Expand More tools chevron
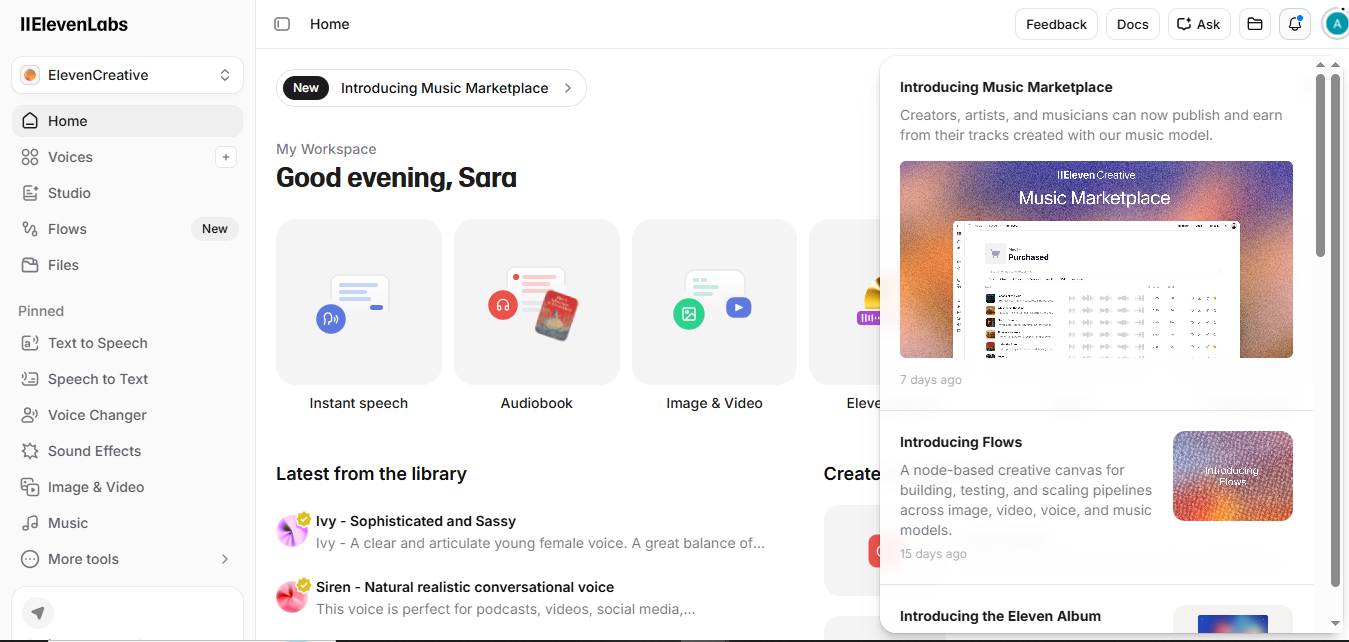 (225, 559)
